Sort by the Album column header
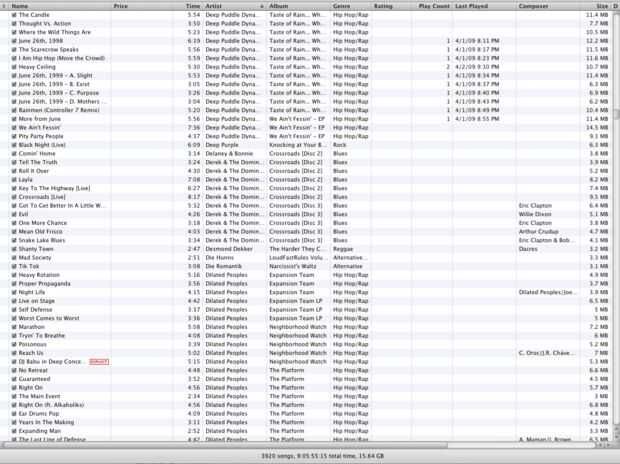This screenshot has width=620, height=464. click(x=299, y=6)
